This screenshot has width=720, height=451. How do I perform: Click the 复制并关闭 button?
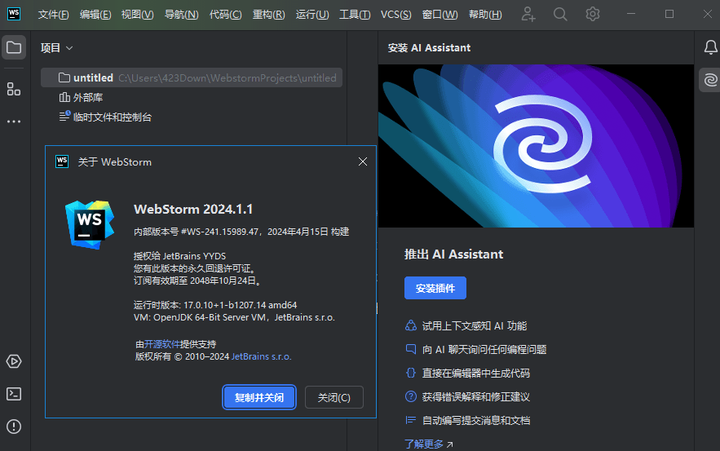[259, 397]
